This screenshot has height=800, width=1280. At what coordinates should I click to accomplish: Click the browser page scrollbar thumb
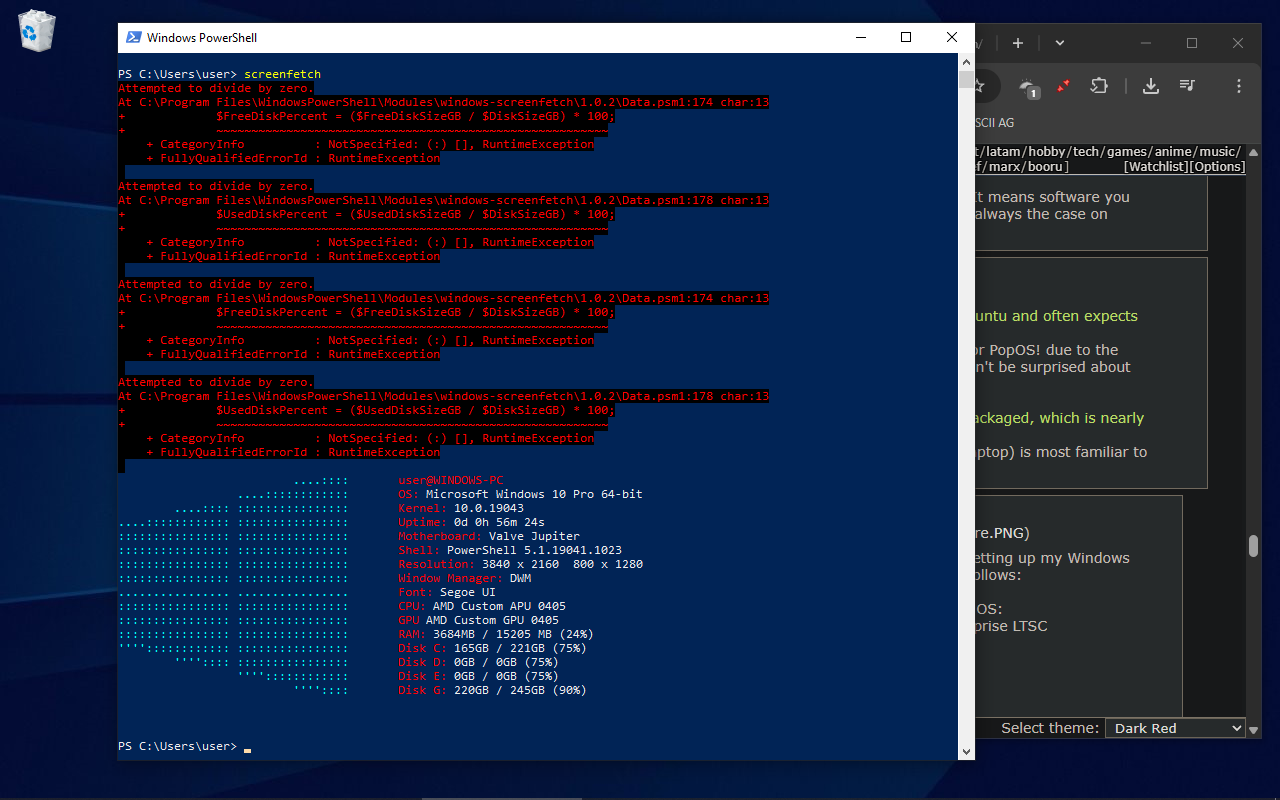tap(1253, 546)
